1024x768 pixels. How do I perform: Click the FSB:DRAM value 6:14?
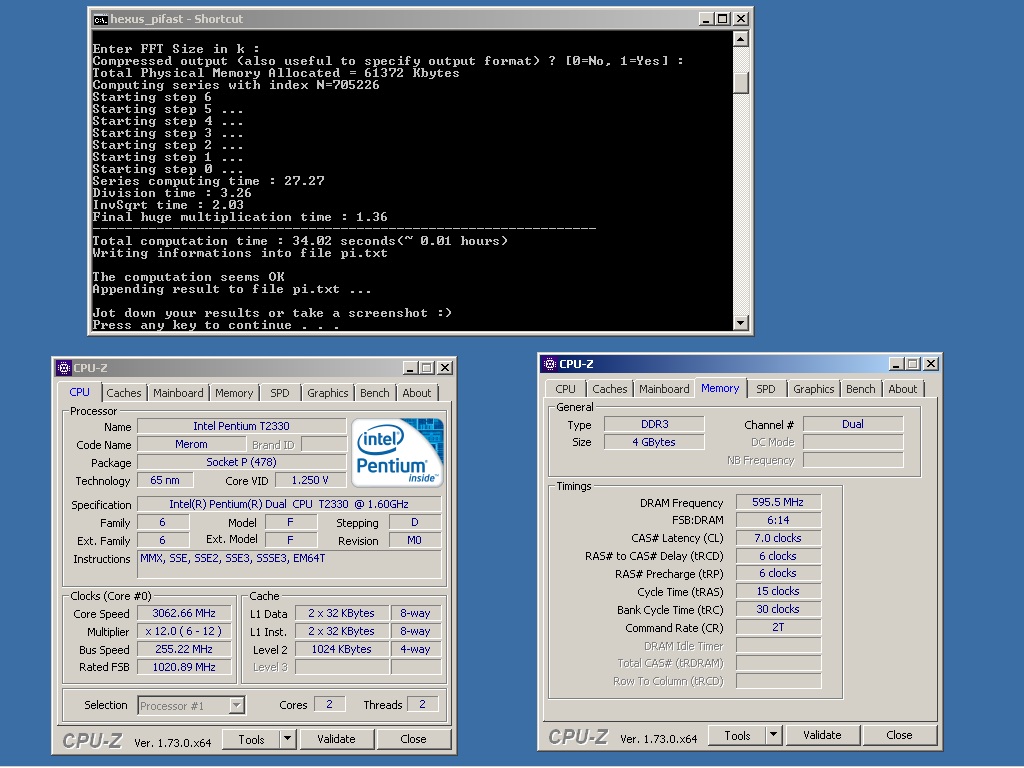pyautogui.click(x=778, y=520)
